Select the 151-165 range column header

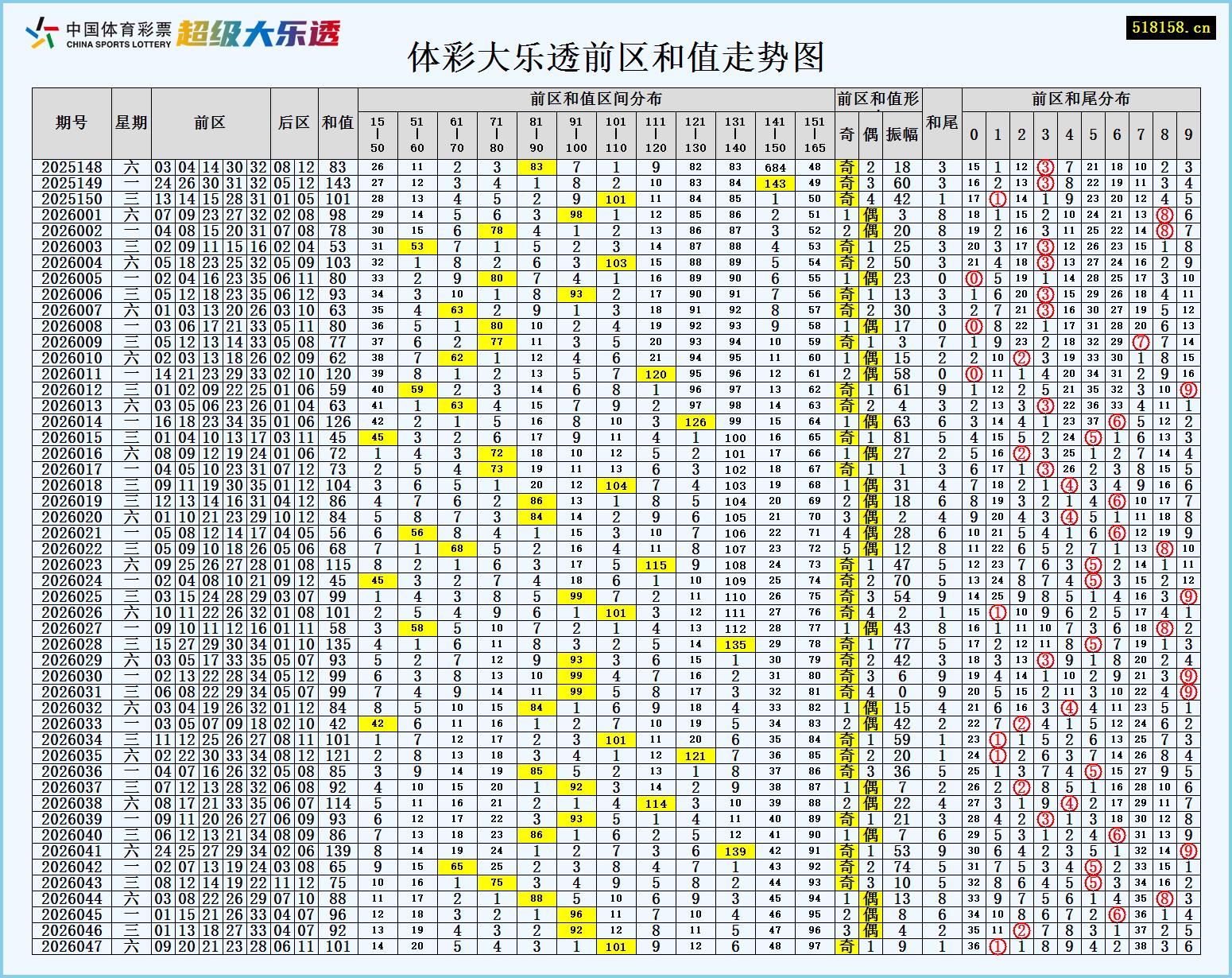point(815,134)
